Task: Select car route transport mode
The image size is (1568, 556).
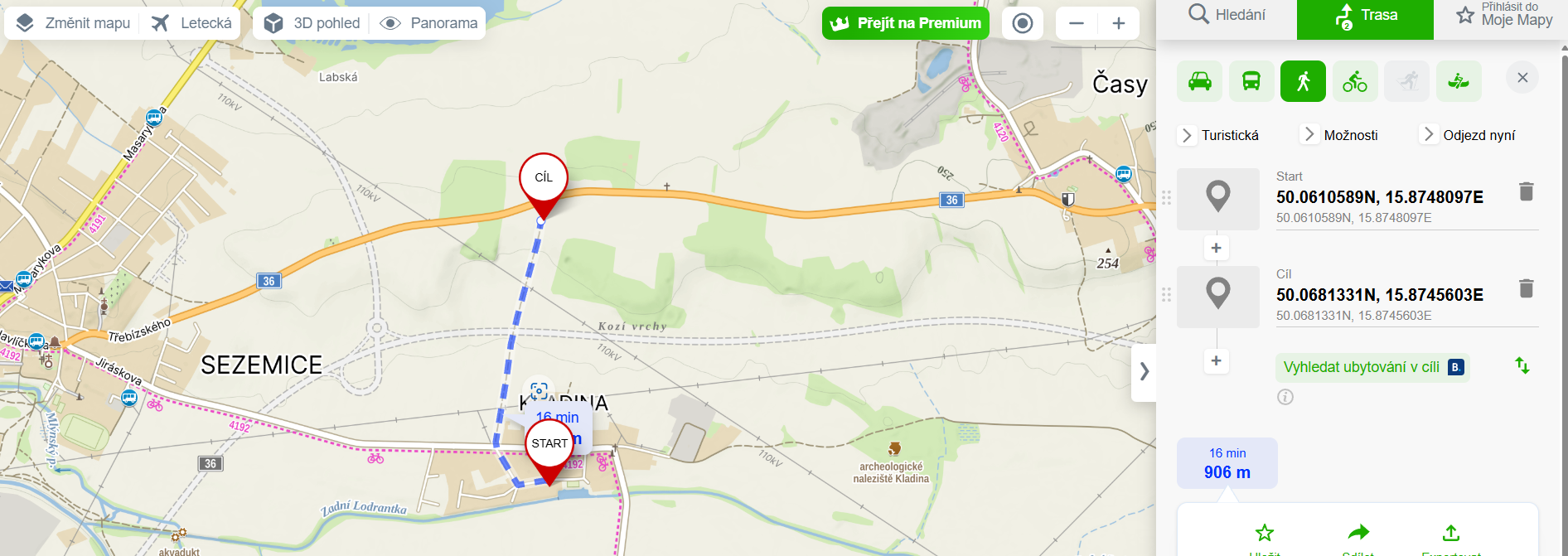Action: (1199, 81)
